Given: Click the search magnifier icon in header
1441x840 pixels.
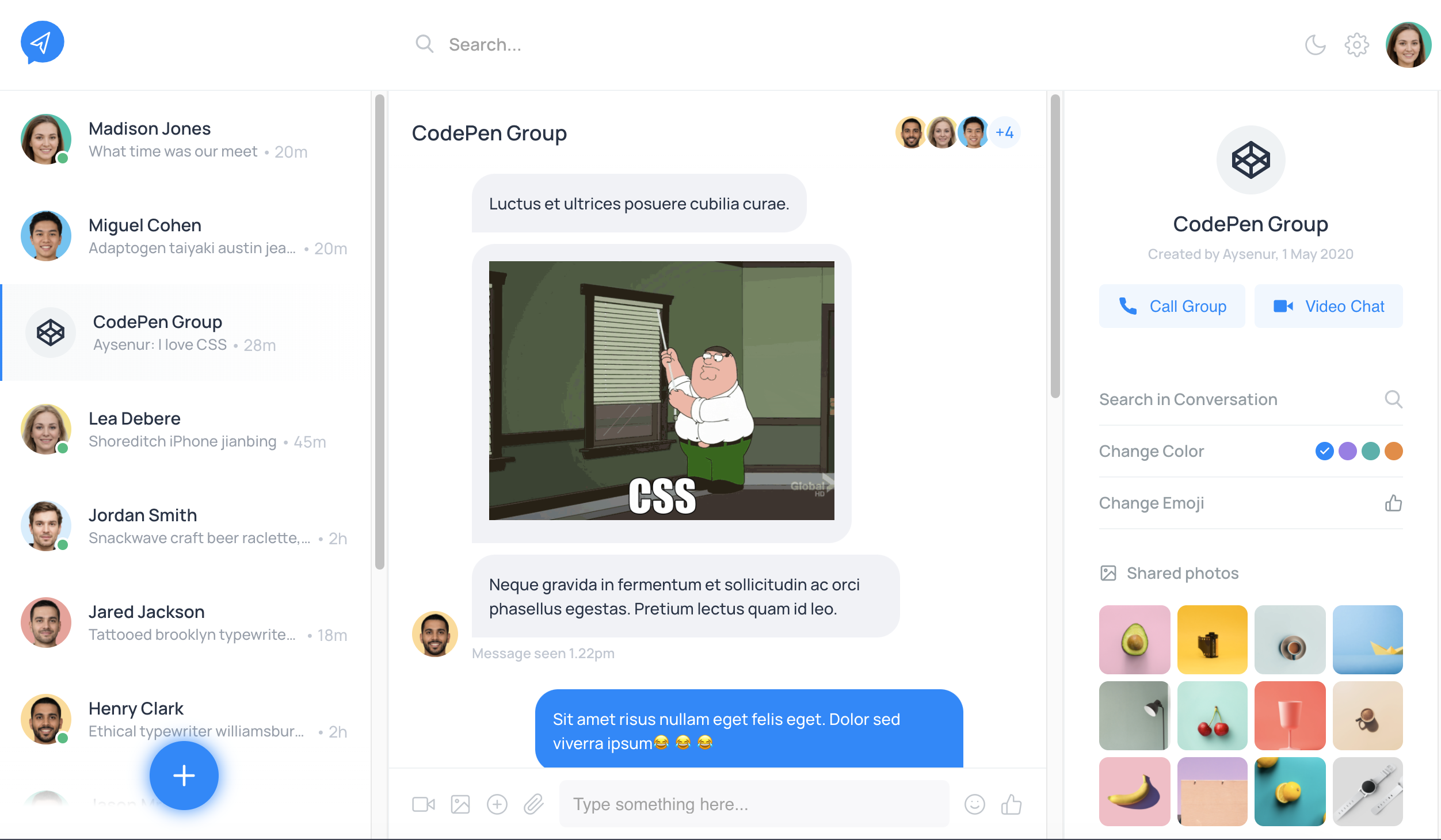Looking at the screenshot, I should 424,44.
